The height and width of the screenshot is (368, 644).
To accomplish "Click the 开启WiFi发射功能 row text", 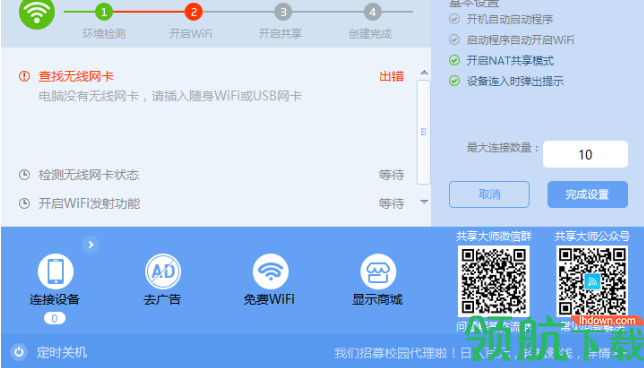I will tap(89, 203).
